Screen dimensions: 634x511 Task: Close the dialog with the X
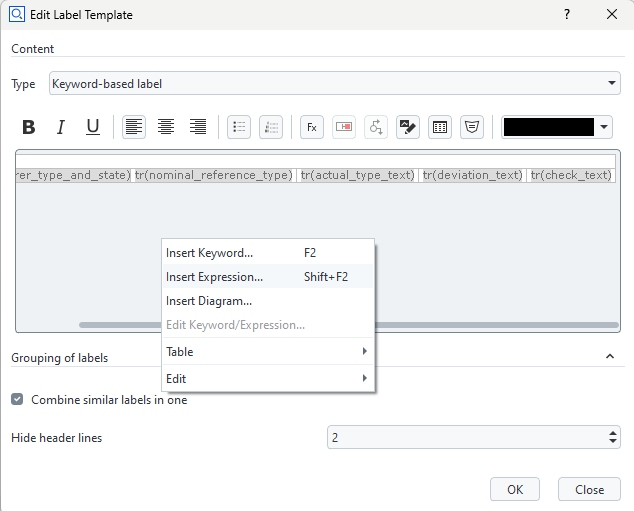[x=612, y=15]
